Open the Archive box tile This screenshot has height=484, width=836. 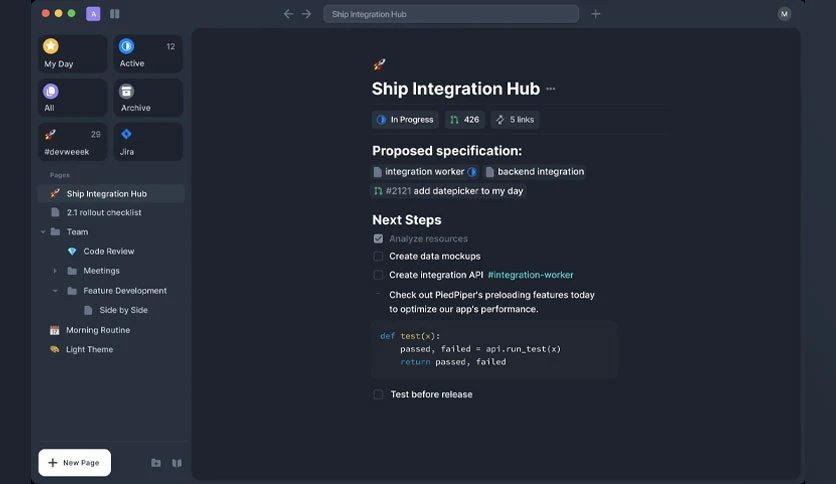click(148, 98)
